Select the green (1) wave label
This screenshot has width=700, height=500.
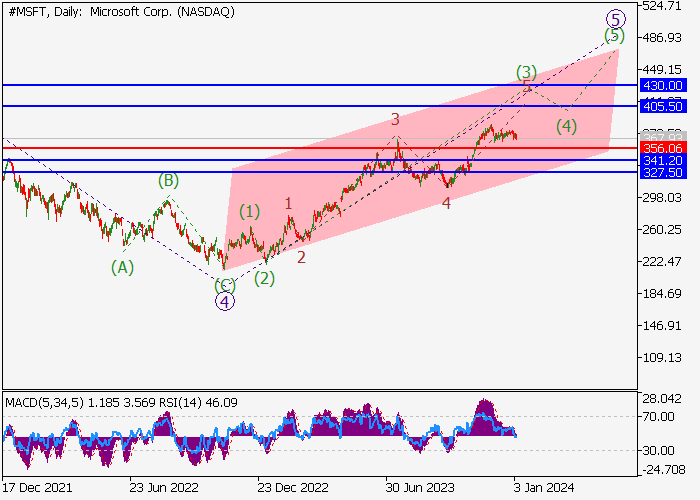pyautogui.click(x=250, y=212)
